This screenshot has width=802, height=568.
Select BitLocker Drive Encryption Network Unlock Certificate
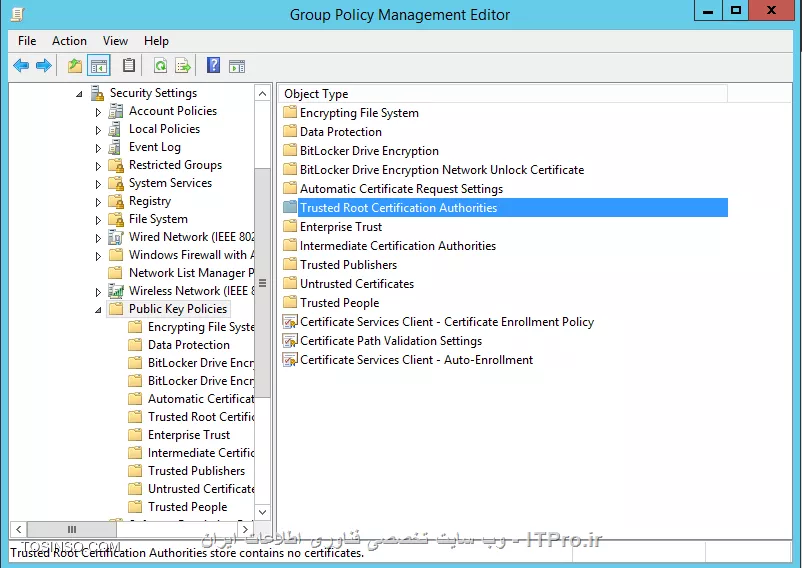coord(442,170)
